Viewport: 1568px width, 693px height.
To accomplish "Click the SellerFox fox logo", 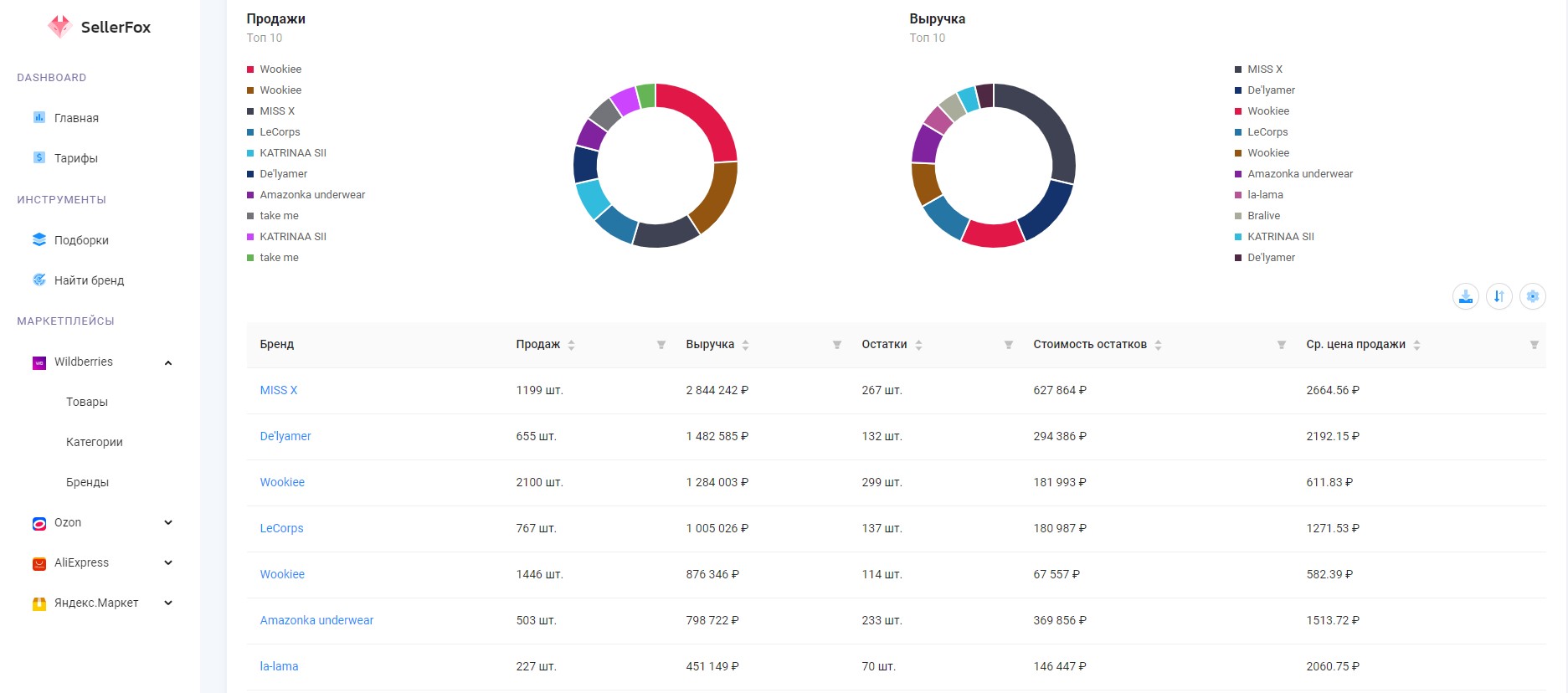I will pyautogui.click(x=59, y=27).
